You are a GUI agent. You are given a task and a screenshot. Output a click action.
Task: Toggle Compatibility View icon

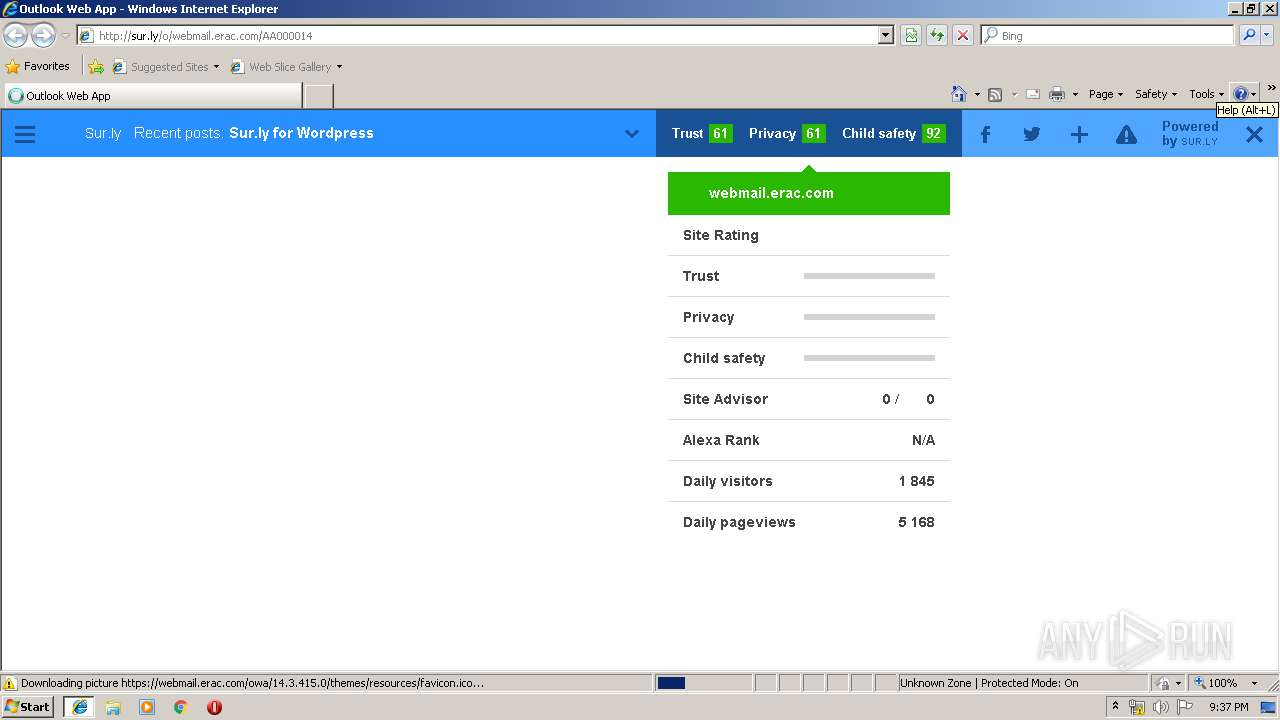click(x=911, y=35)
